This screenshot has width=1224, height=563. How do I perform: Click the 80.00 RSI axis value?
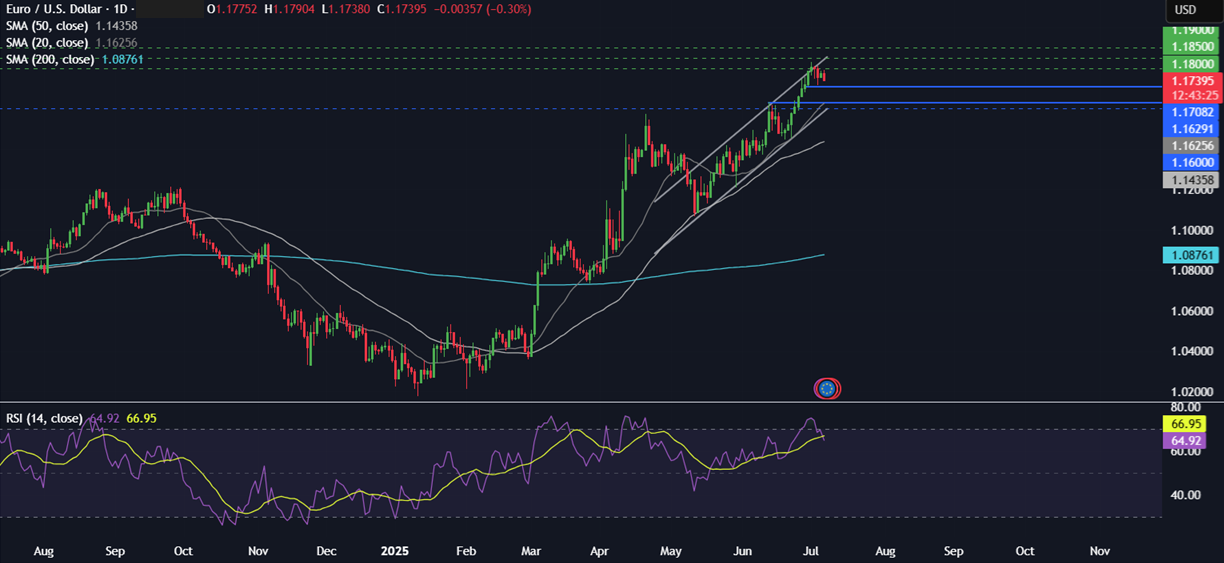pos(1188,408)
